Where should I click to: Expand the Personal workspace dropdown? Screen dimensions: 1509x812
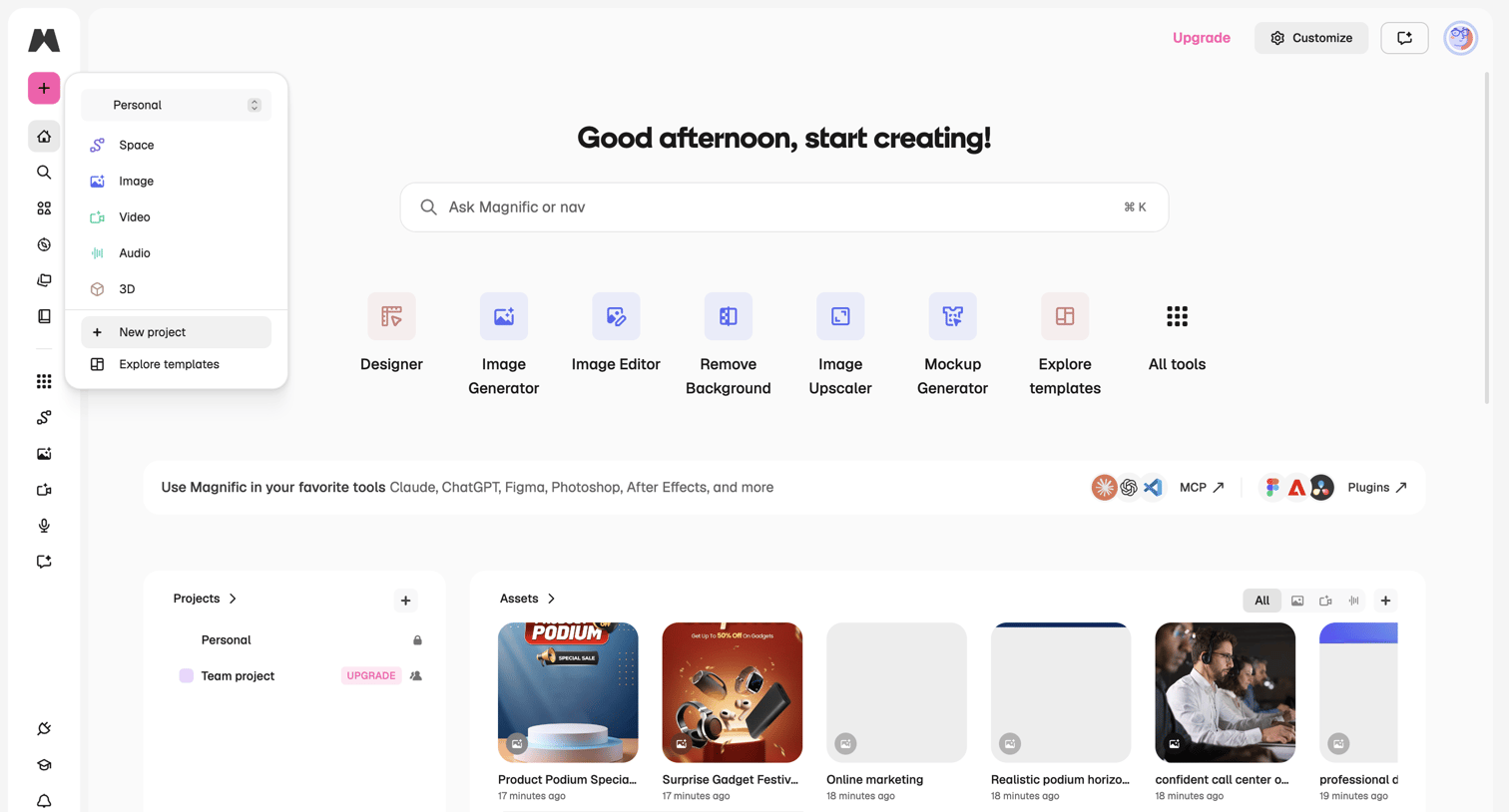click(177, 105)
